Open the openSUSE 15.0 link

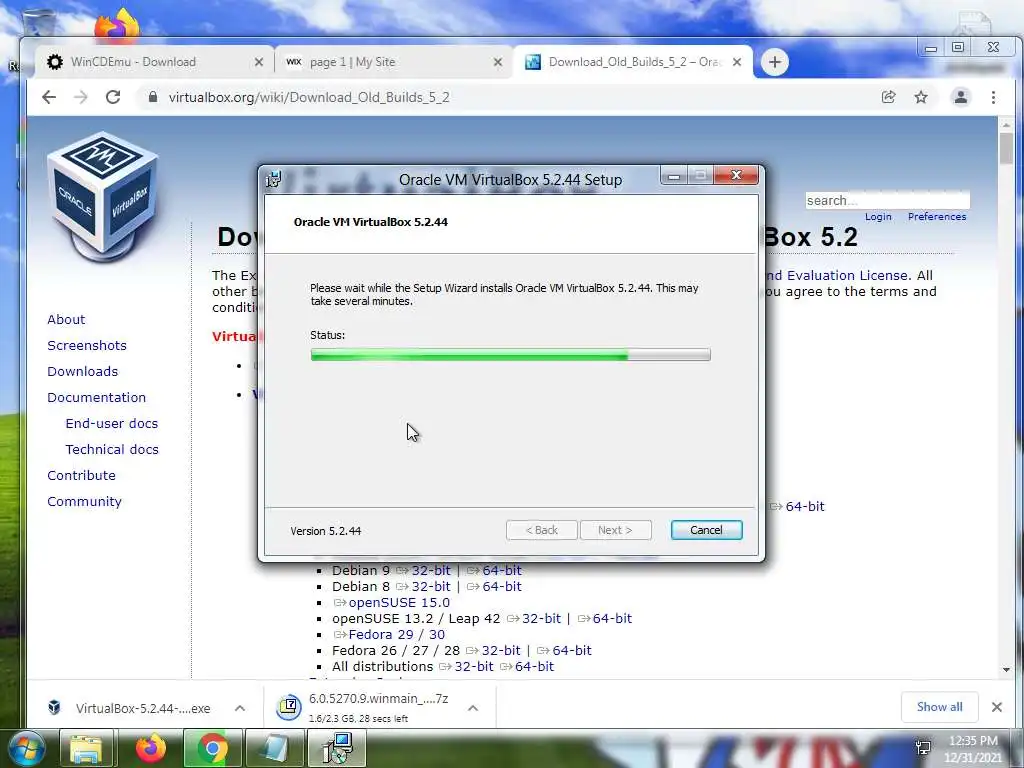click(x=399, y=603)
